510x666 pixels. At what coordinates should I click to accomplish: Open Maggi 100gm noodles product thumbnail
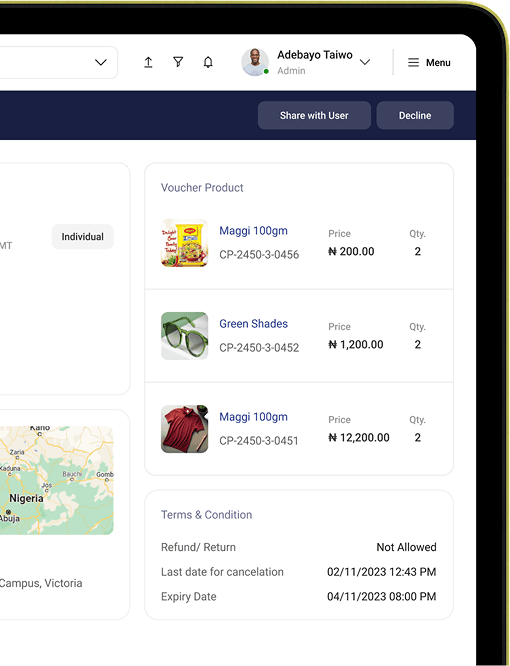click(x=184, y=243)
